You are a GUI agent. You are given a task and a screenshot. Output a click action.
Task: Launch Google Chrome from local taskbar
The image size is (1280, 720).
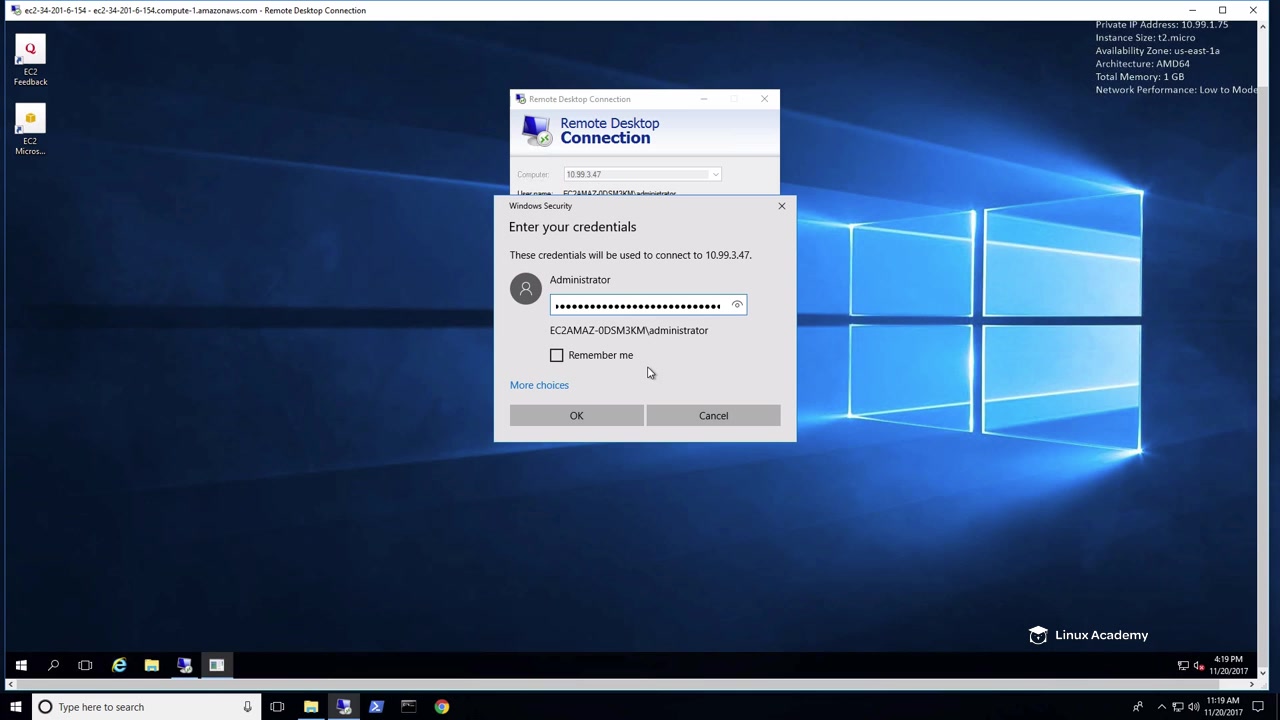441,707
